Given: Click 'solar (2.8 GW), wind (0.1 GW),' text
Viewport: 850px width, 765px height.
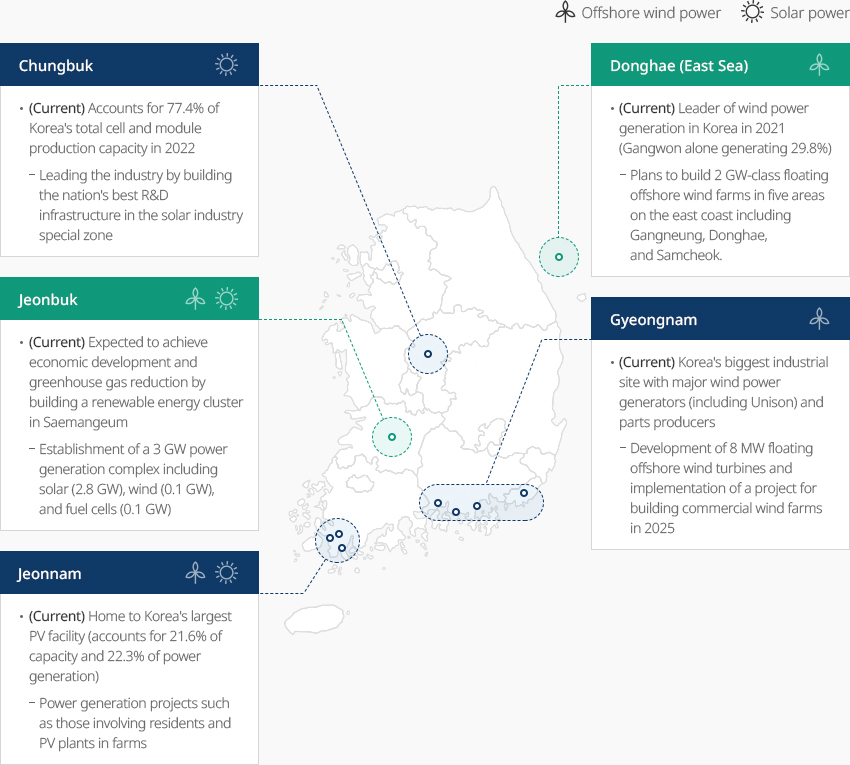Looking at the screenshot, I should click(127, 489).
